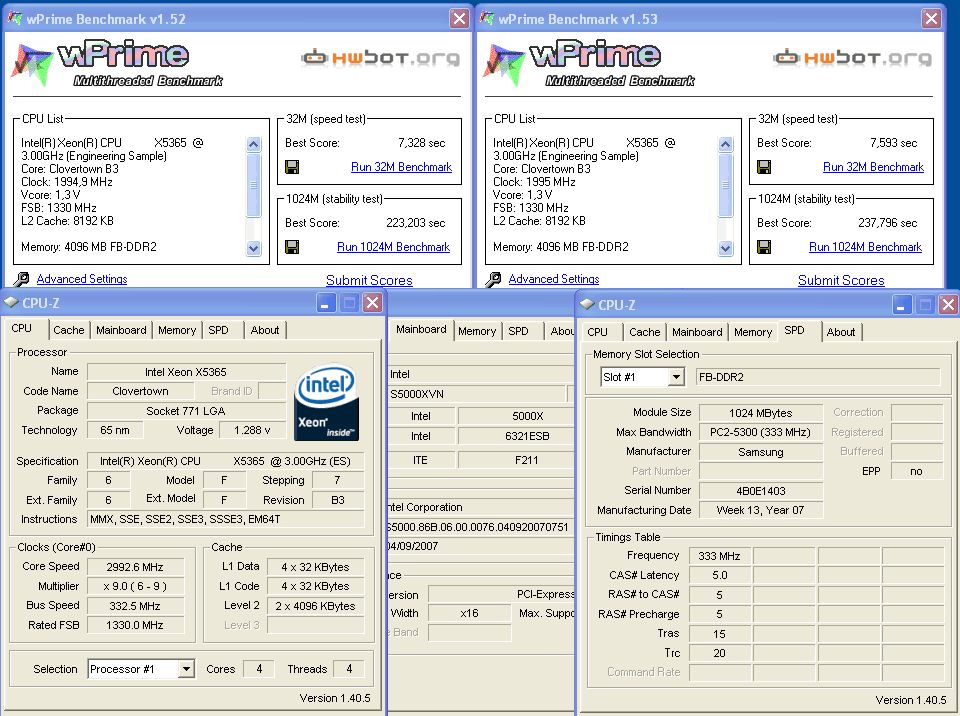Screen dimensions: 960x716
Task: Close the wPrime Benchmark v1.52 window
Action: (x=459, y=18)
